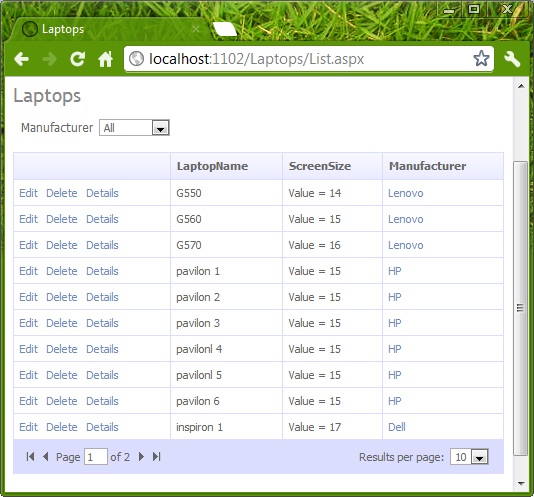Show Details for pavilonl 4

pyautogui.click(x=102, y=349)
